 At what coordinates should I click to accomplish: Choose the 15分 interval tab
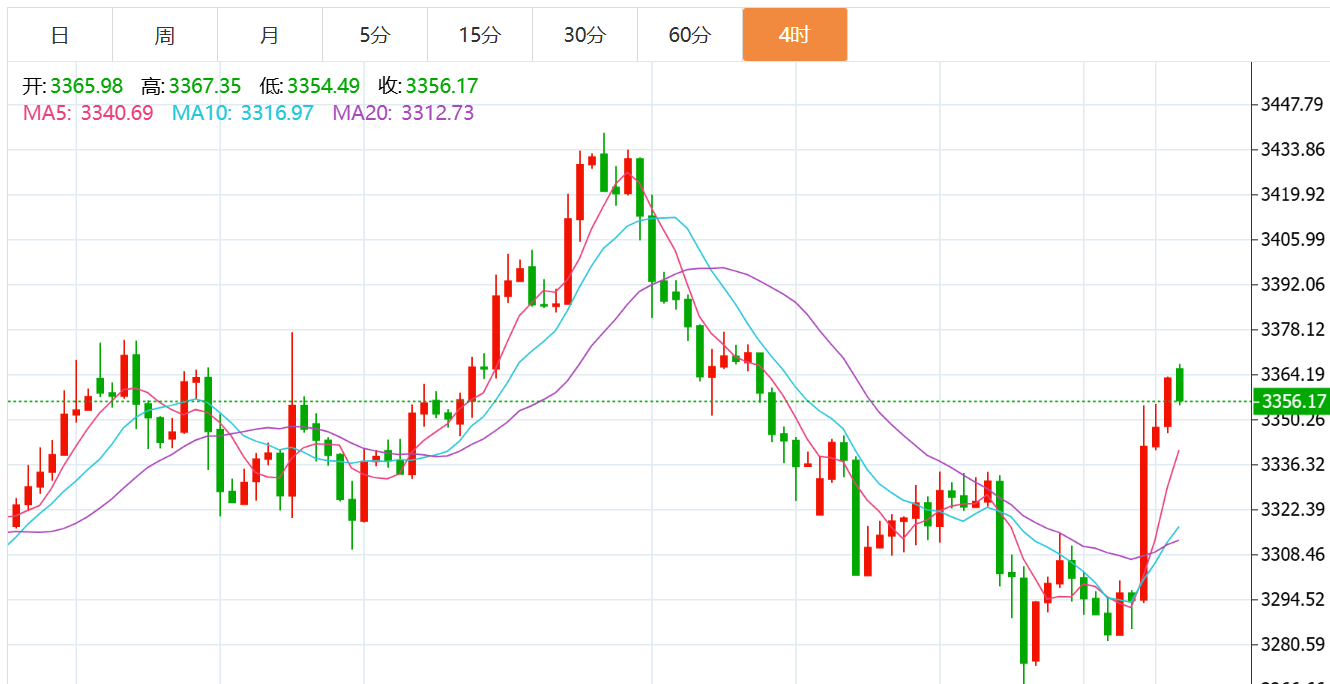pos(480,35)
